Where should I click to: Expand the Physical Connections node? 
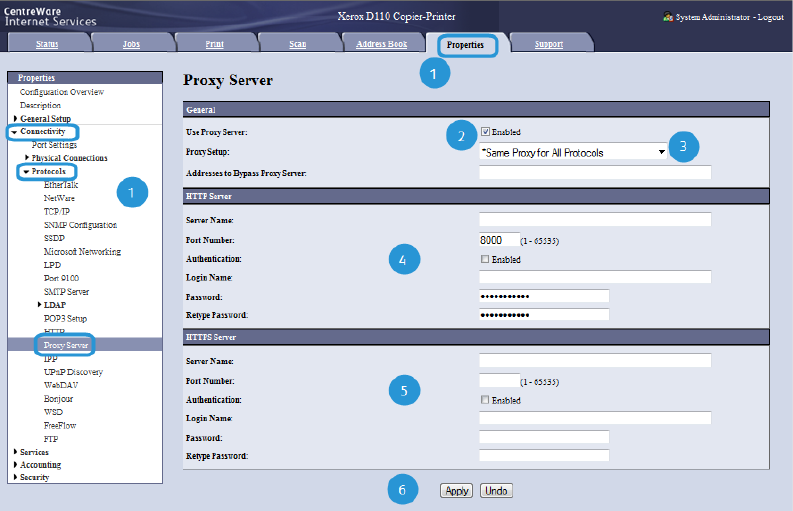coord(27,158)
